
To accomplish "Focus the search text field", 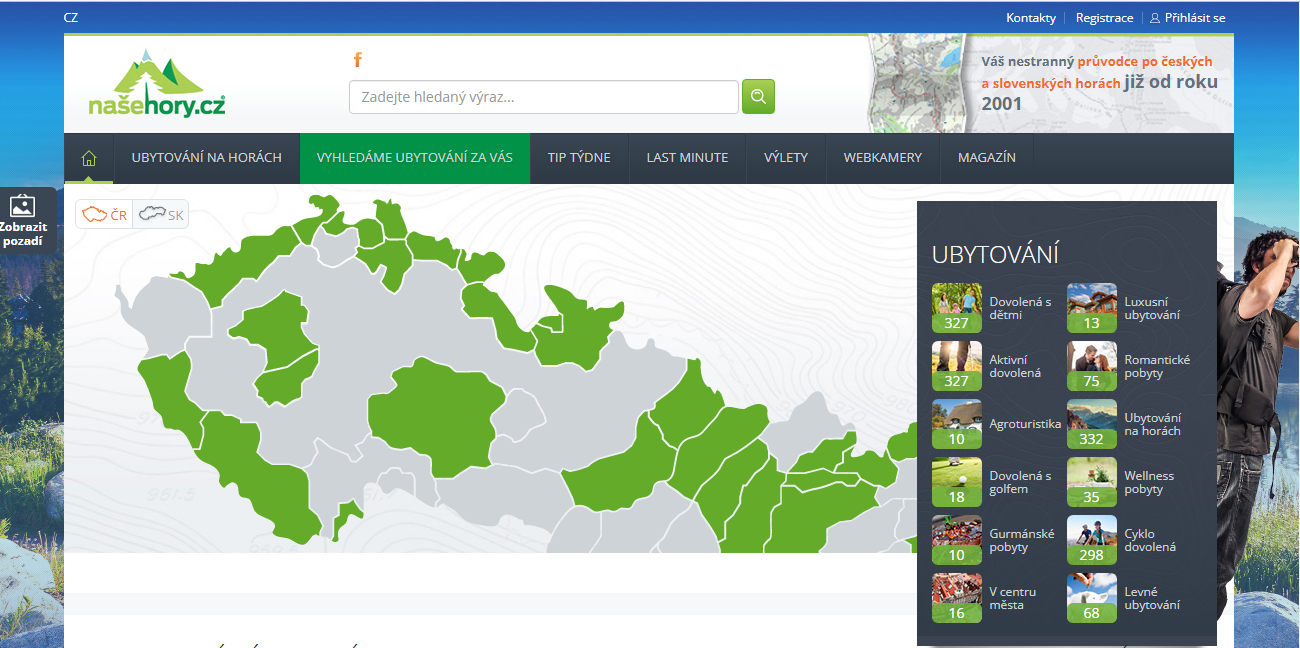I will [x=543, y=97].
